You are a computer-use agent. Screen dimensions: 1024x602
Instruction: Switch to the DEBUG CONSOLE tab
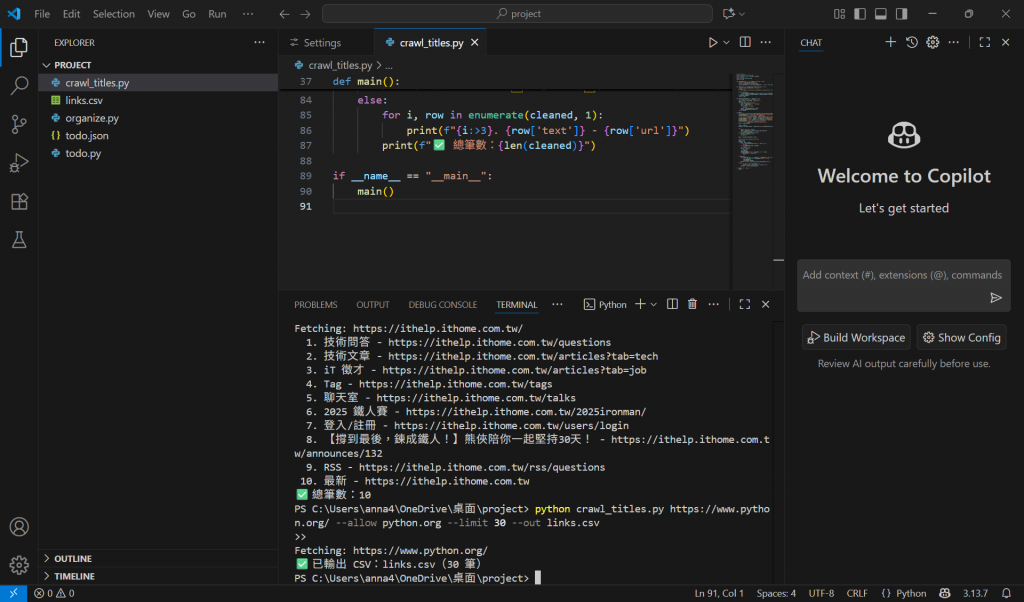pos(442,305)
